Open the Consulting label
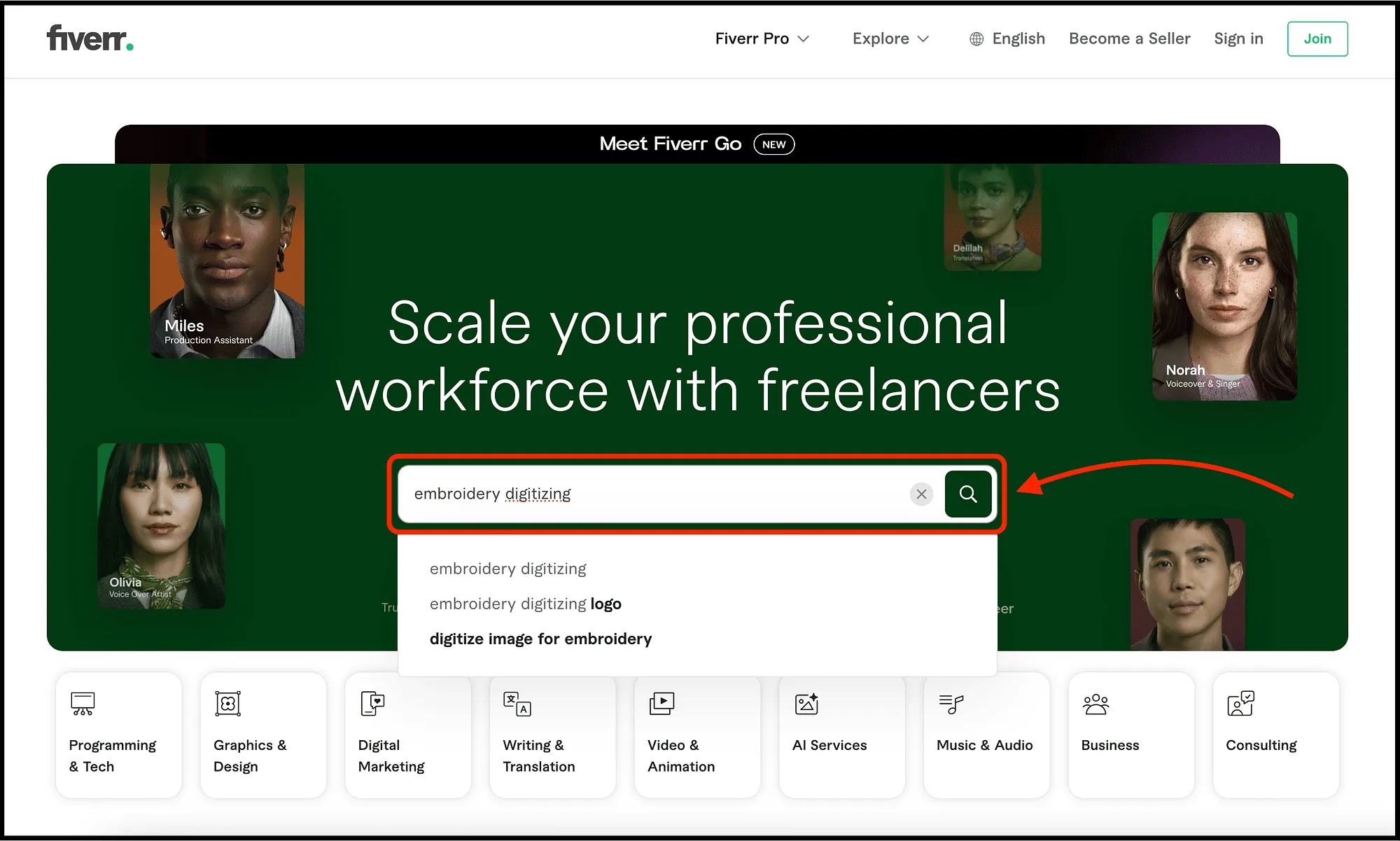 click(1261, 745)
